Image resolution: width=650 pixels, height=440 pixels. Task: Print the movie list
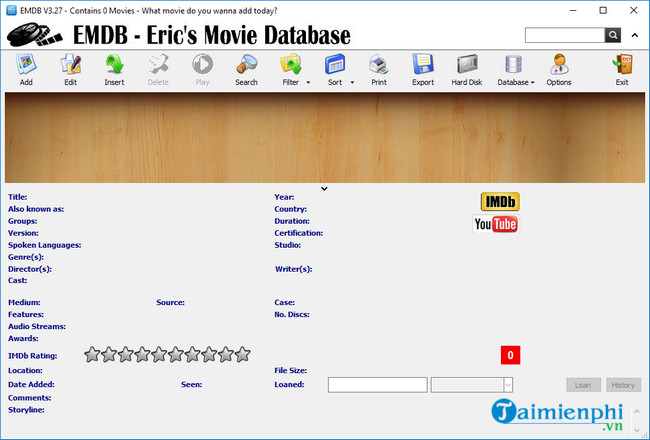coord(379,69)
